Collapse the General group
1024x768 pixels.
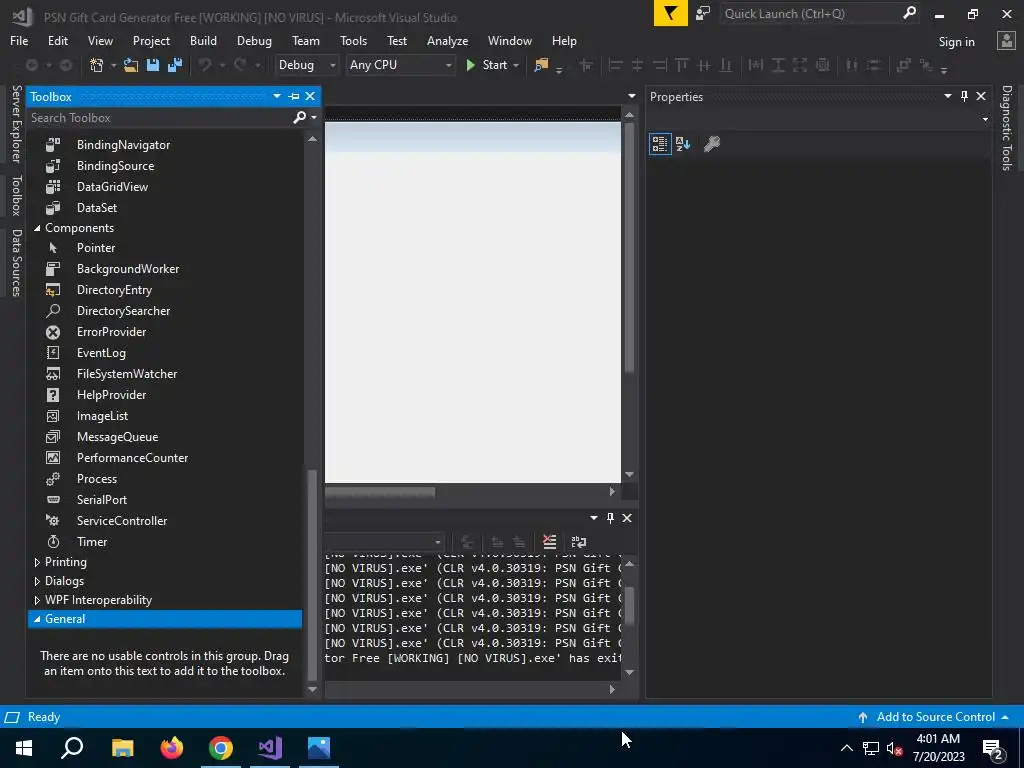click(37, 618)
